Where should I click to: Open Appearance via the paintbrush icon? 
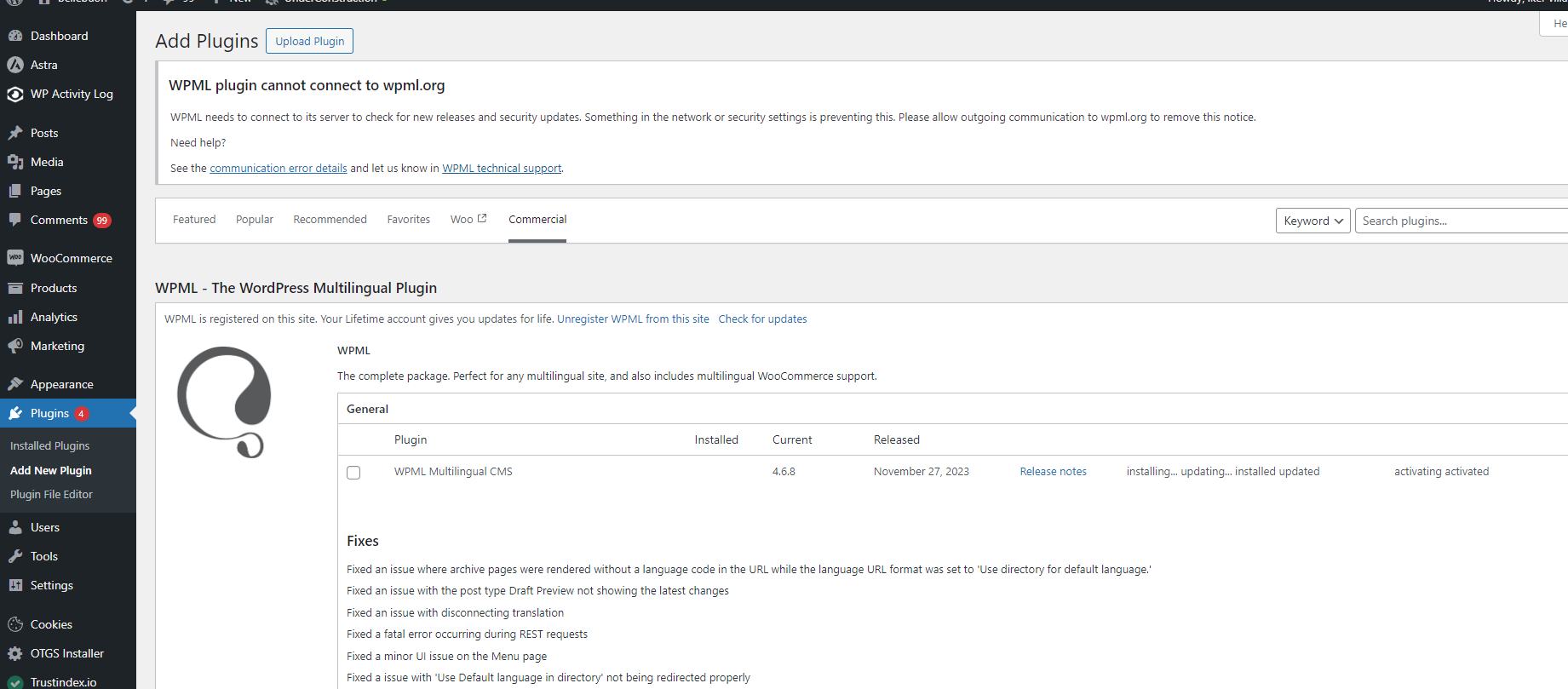[15, 384]
